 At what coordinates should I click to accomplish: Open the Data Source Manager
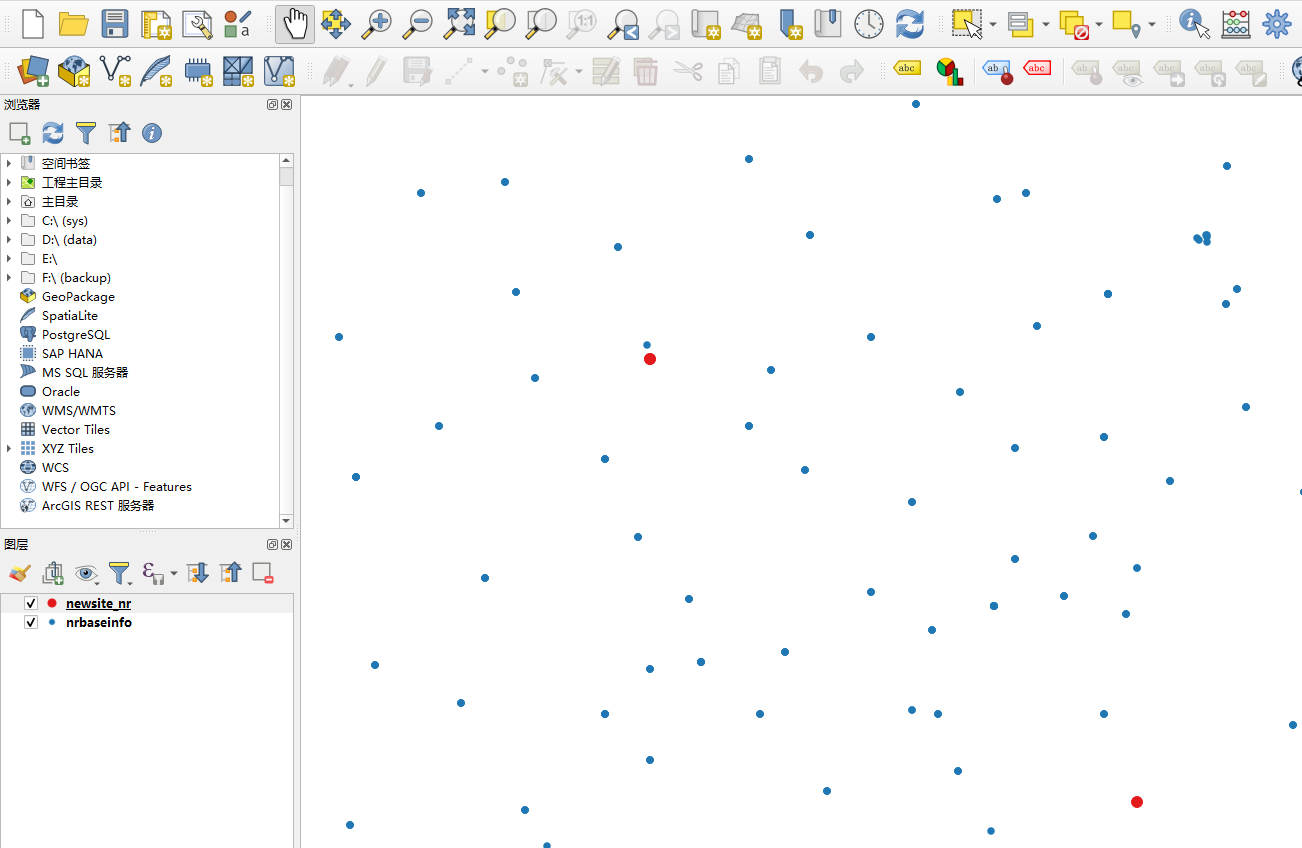pyautogui.click(x=33, y=70)
